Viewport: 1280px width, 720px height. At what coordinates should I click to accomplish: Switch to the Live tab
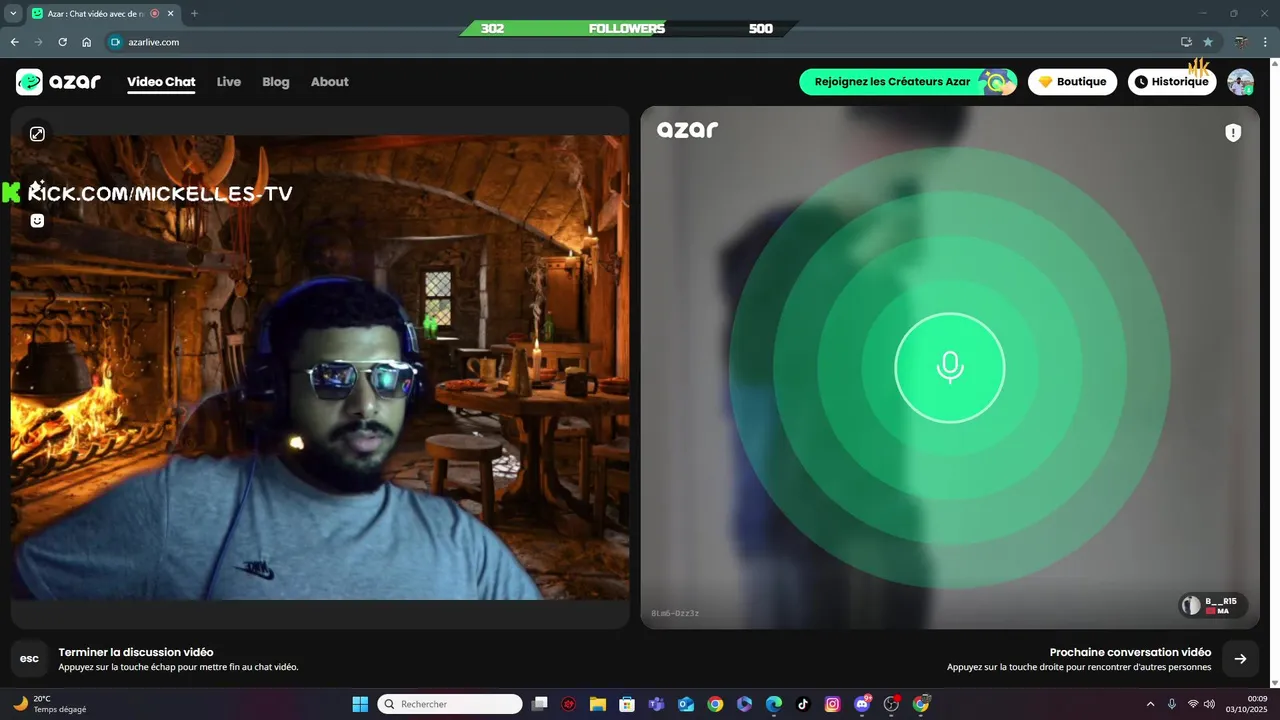click(x=229, y=82)
